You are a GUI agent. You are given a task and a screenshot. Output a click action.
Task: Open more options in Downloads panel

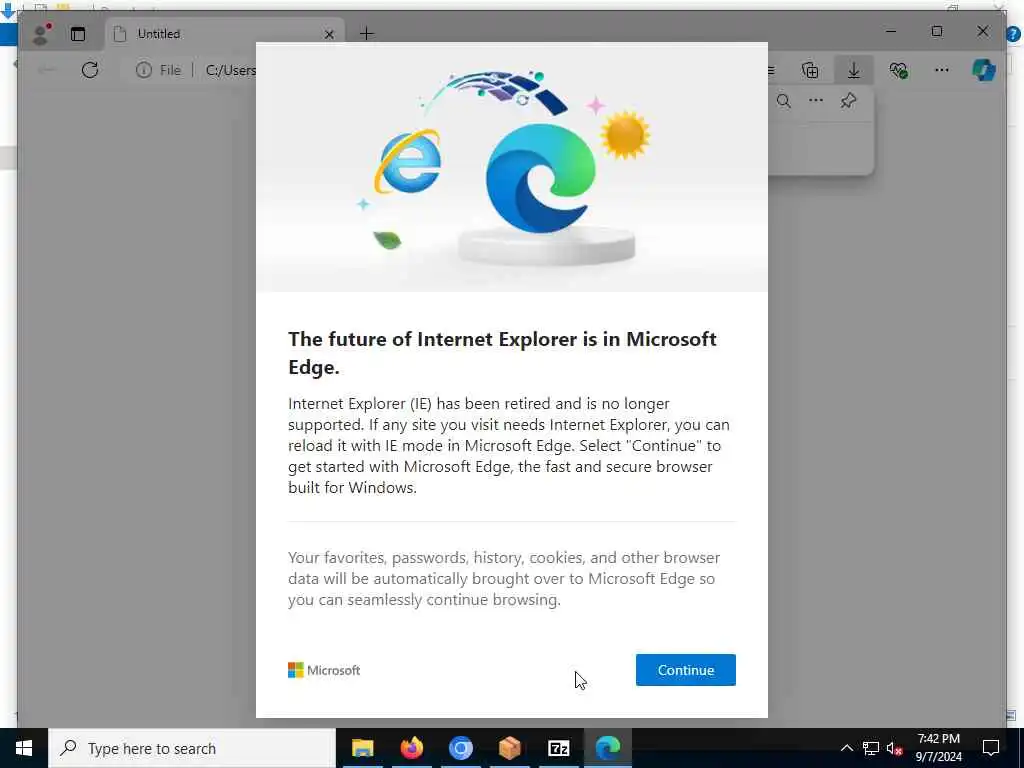click(x=816, y=101)
